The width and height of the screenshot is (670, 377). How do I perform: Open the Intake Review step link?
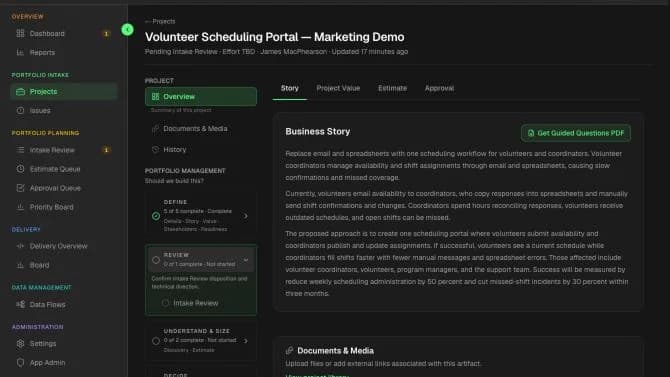[196, 303]
